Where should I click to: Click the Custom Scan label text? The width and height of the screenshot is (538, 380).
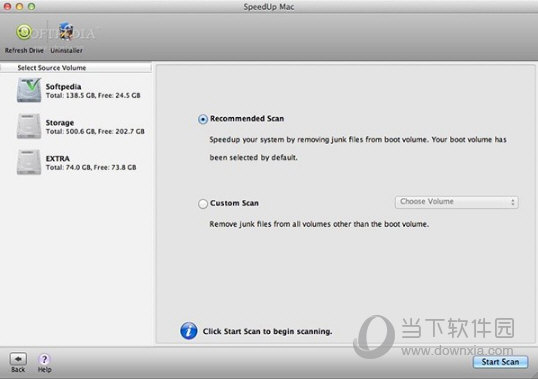point(234,203)
